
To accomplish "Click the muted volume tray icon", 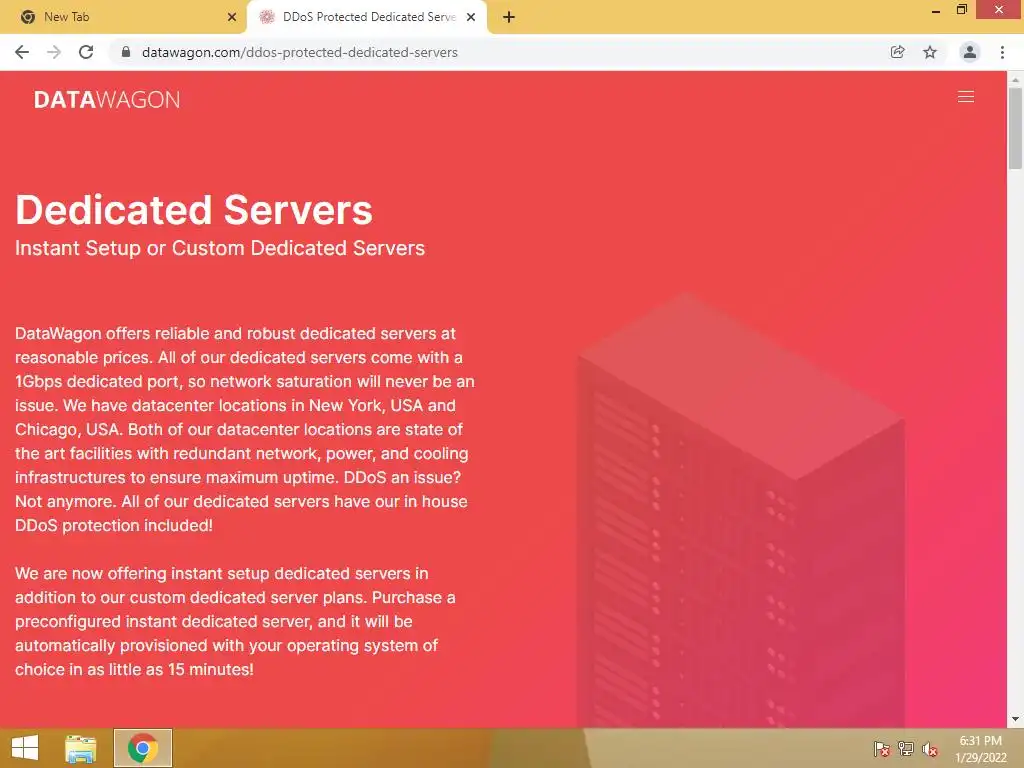I will click(x=930, y=749).
